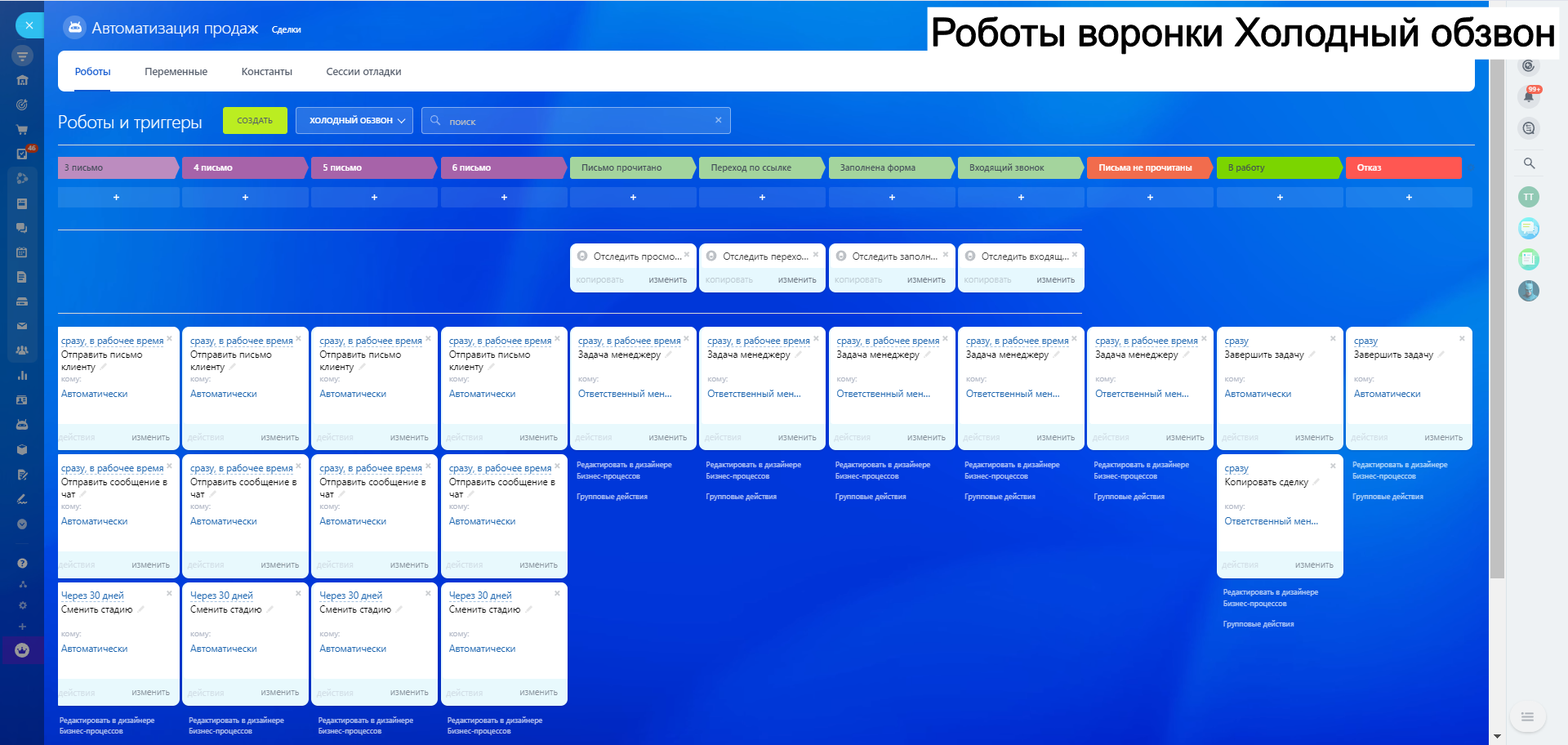The image size is (1568, 745).
Task: Open the Через 30 дней delay in 3 письмо column
Action: [x=92, y=596]
